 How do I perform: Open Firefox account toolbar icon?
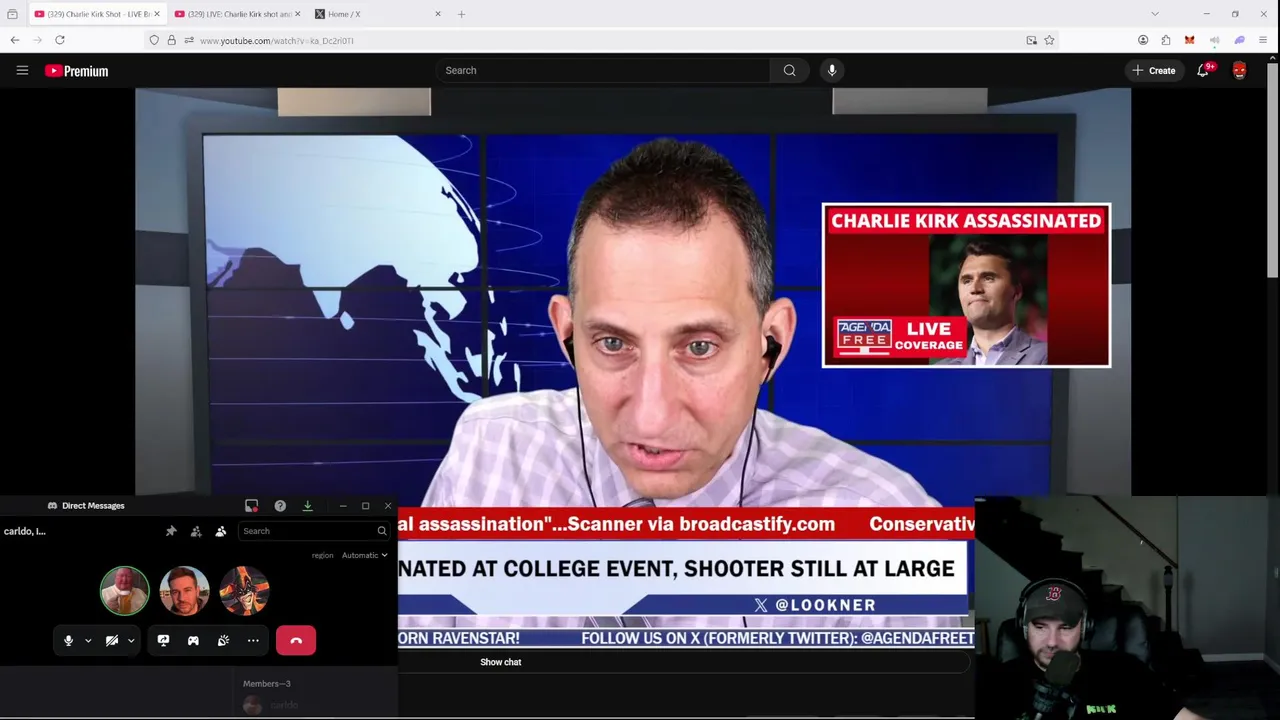1143,40
